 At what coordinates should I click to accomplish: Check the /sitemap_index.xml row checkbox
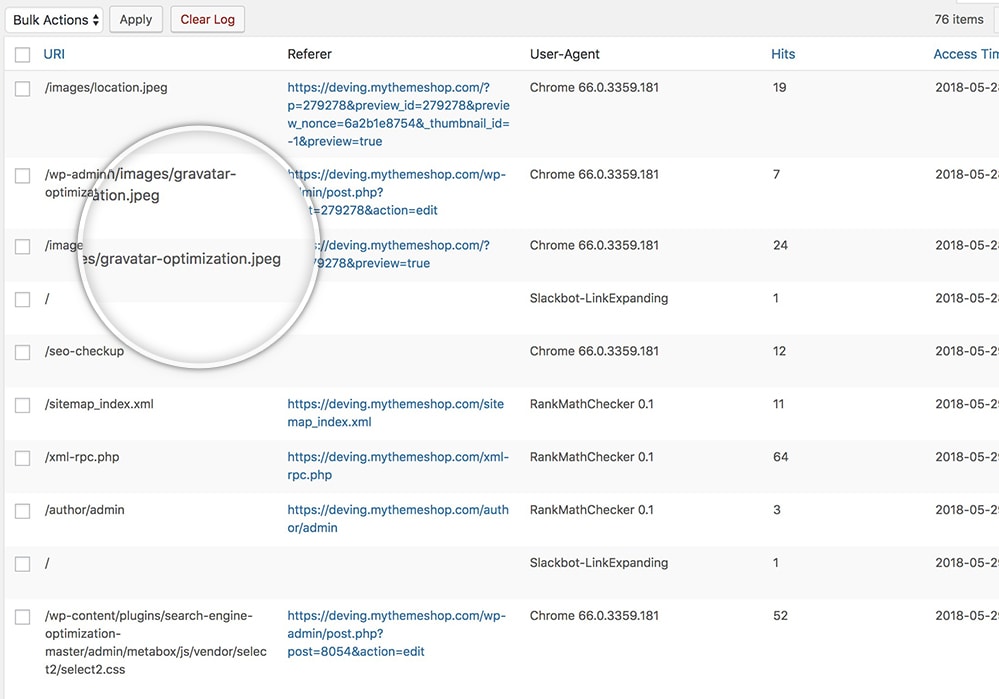pos(22,404)
